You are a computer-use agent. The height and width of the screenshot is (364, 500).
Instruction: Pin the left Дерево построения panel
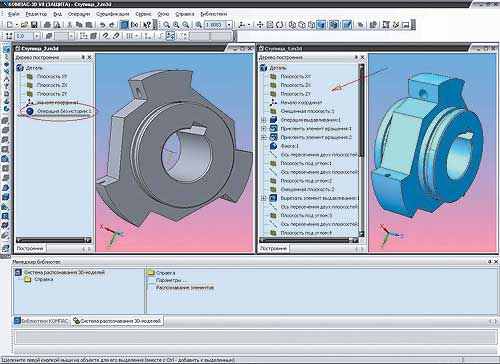click(x=83, y=57)
